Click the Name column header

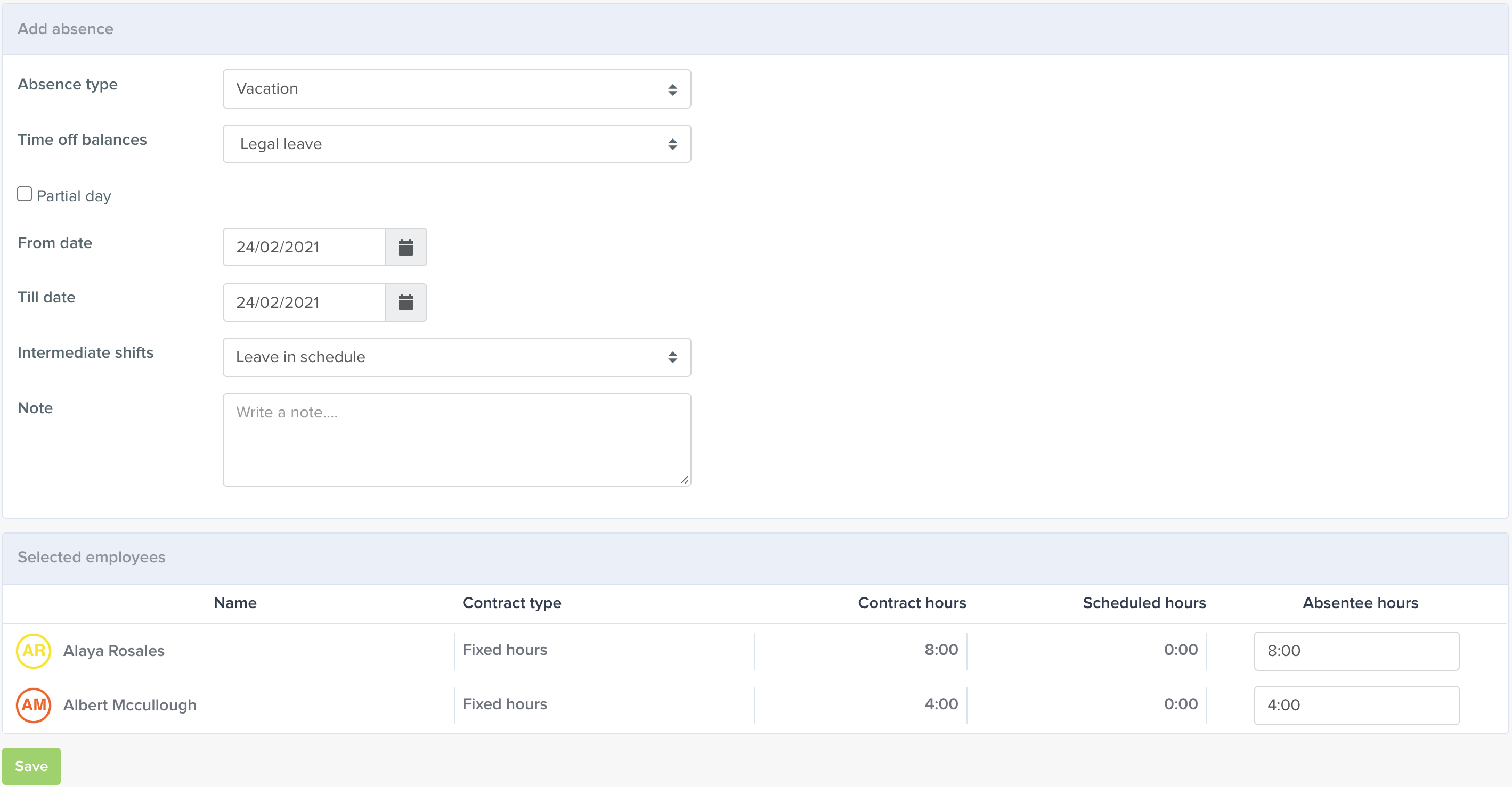click(x=235, y=603)
